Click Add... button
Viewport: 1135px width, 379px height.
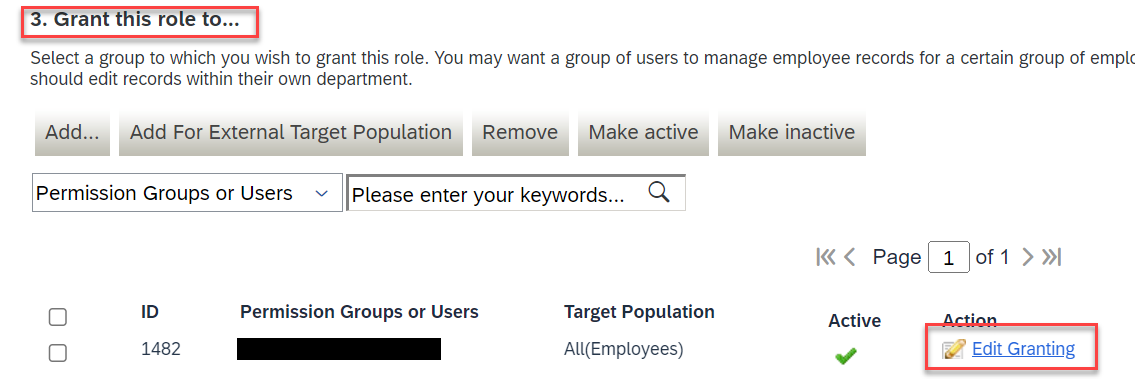click(72, 133)
